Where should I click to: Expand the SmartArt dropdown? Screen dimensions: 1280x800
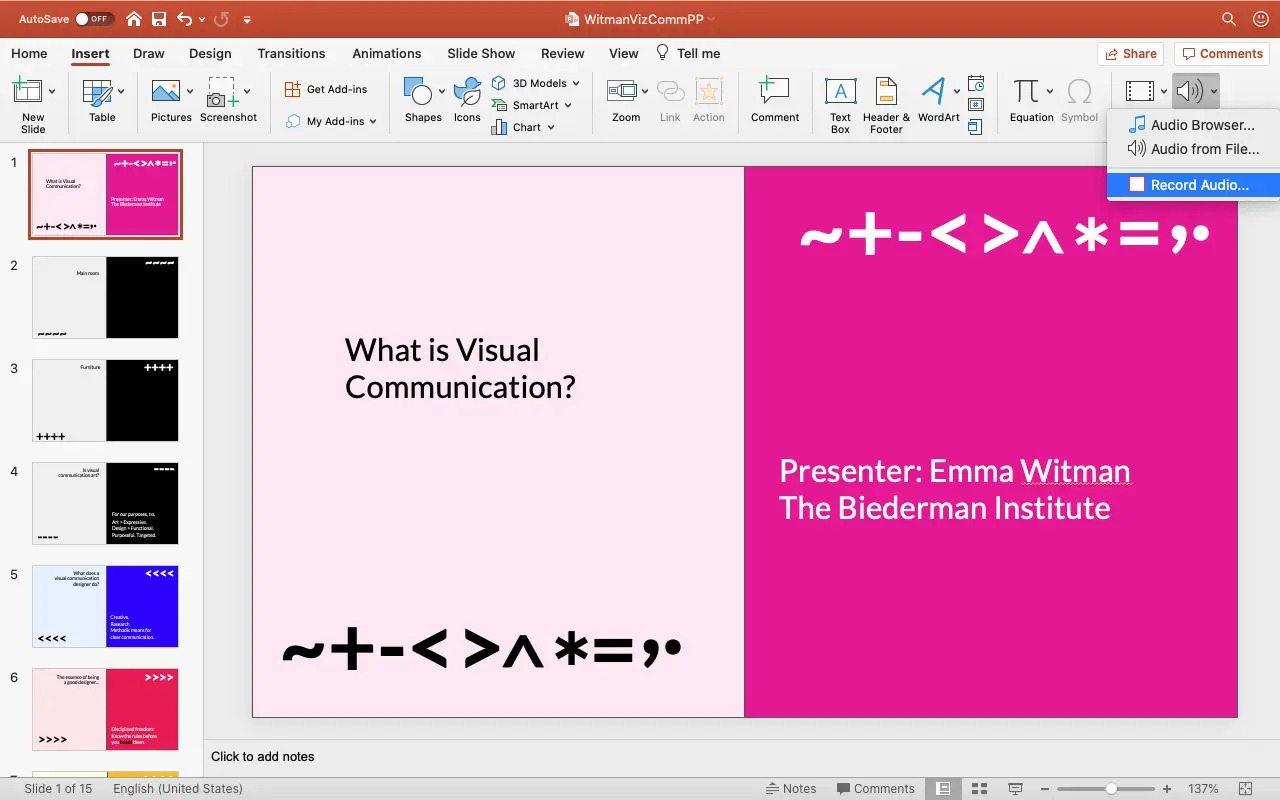[x=568, y=105]
